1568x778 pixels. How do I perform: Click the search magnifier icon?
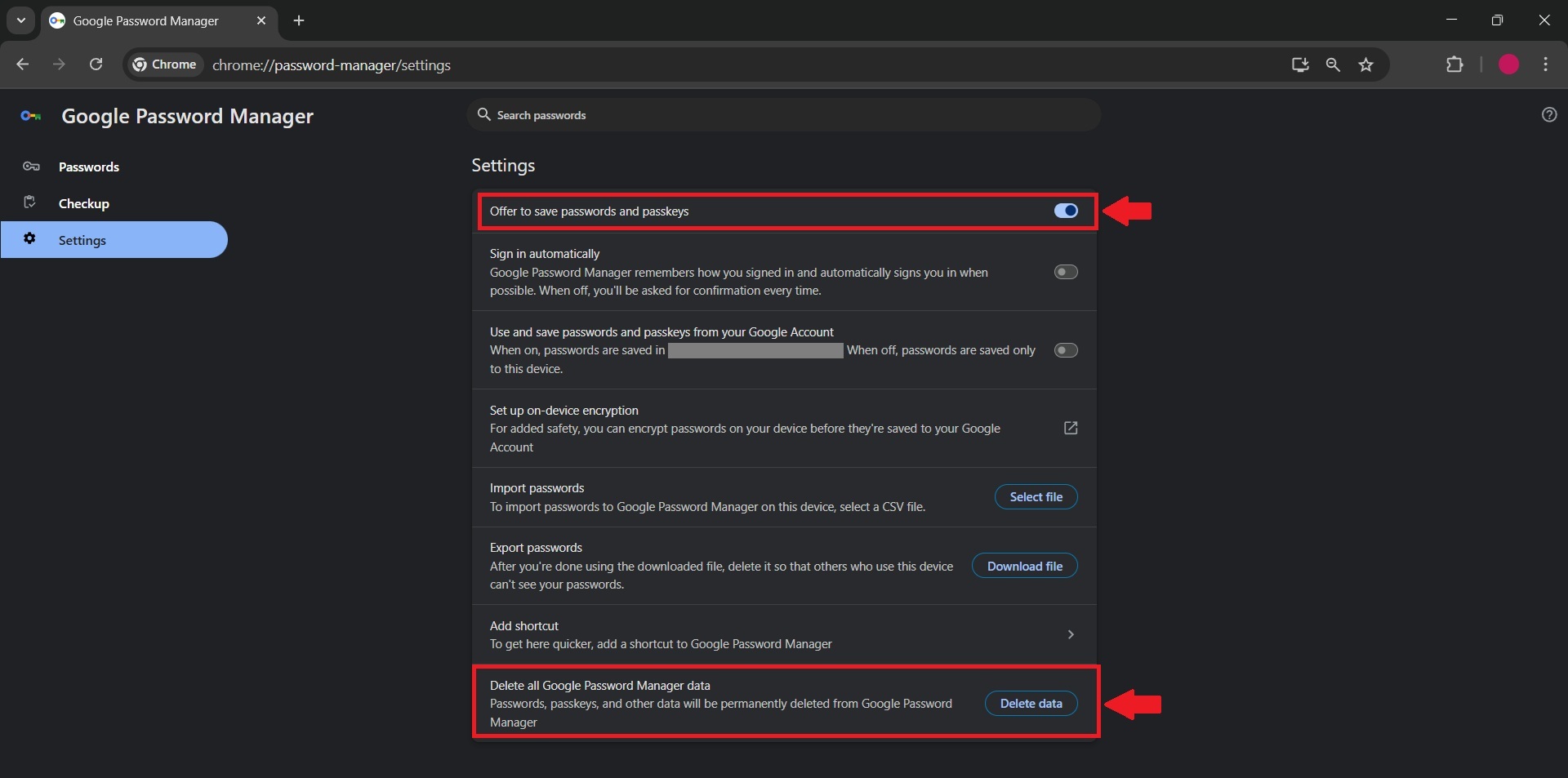coord(483,114)
